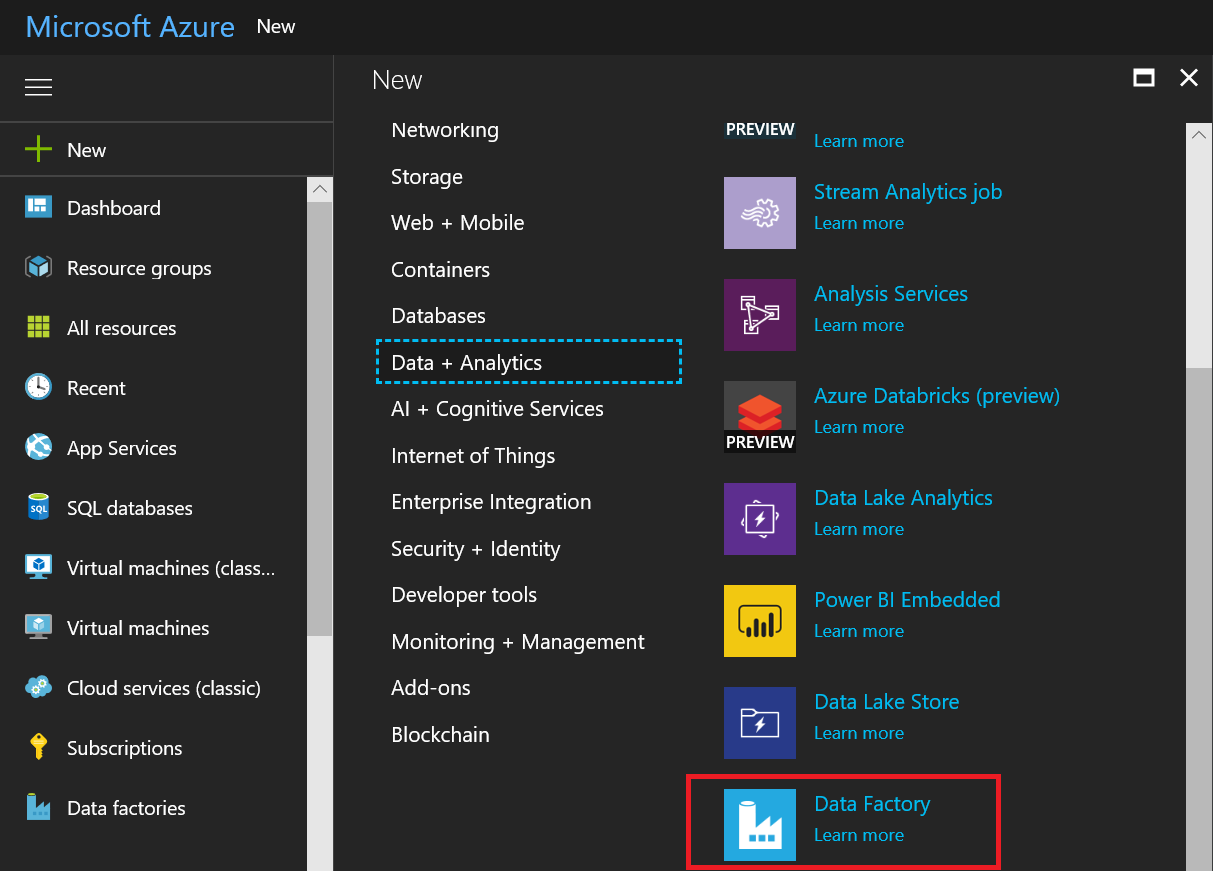Open Subscriptions label in sidebar
The image size is (1213, 871).
point(125,748)
